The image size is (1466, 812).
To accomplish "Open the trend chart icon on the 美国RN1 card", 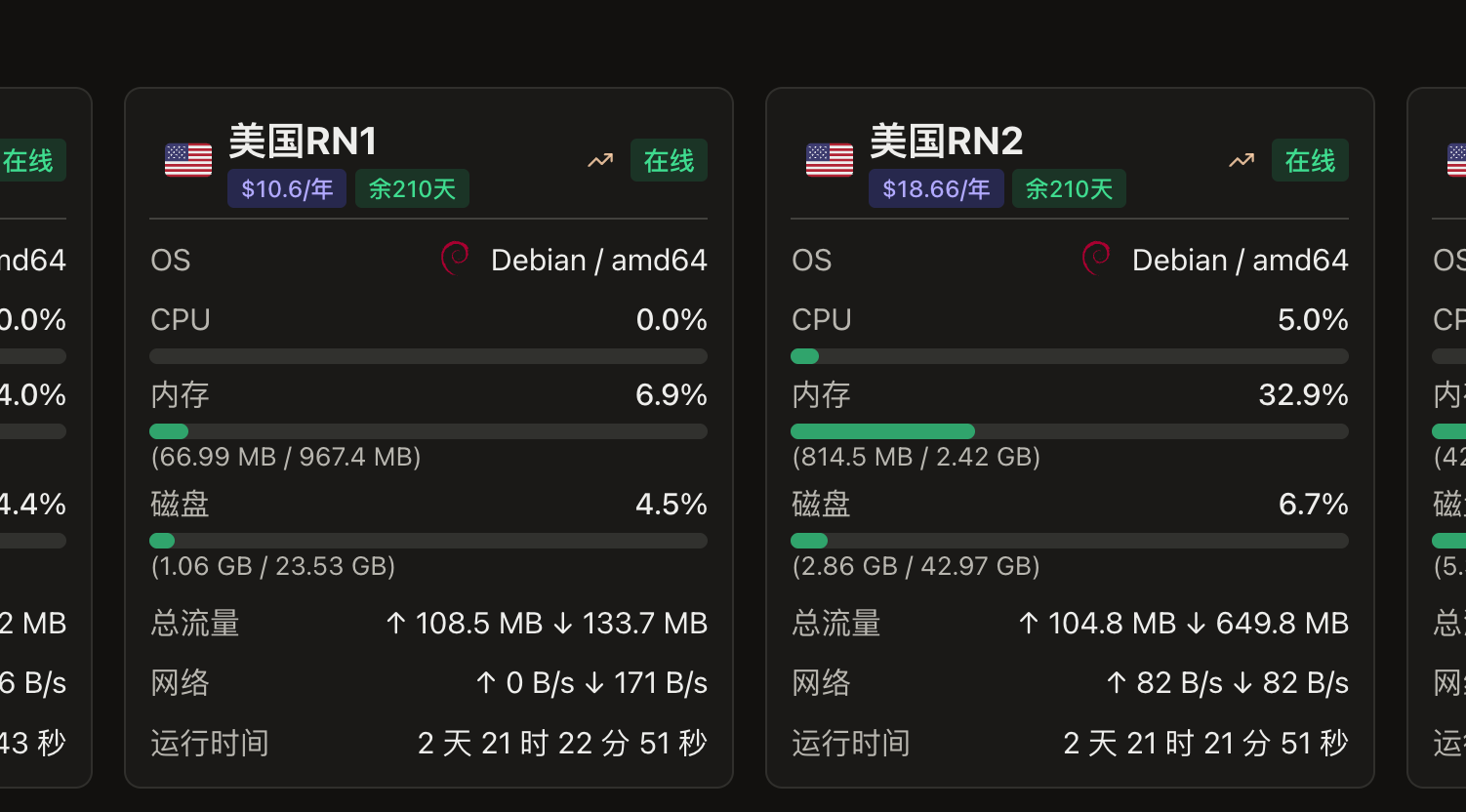I will pyautogui.click(x=600, y=160).
